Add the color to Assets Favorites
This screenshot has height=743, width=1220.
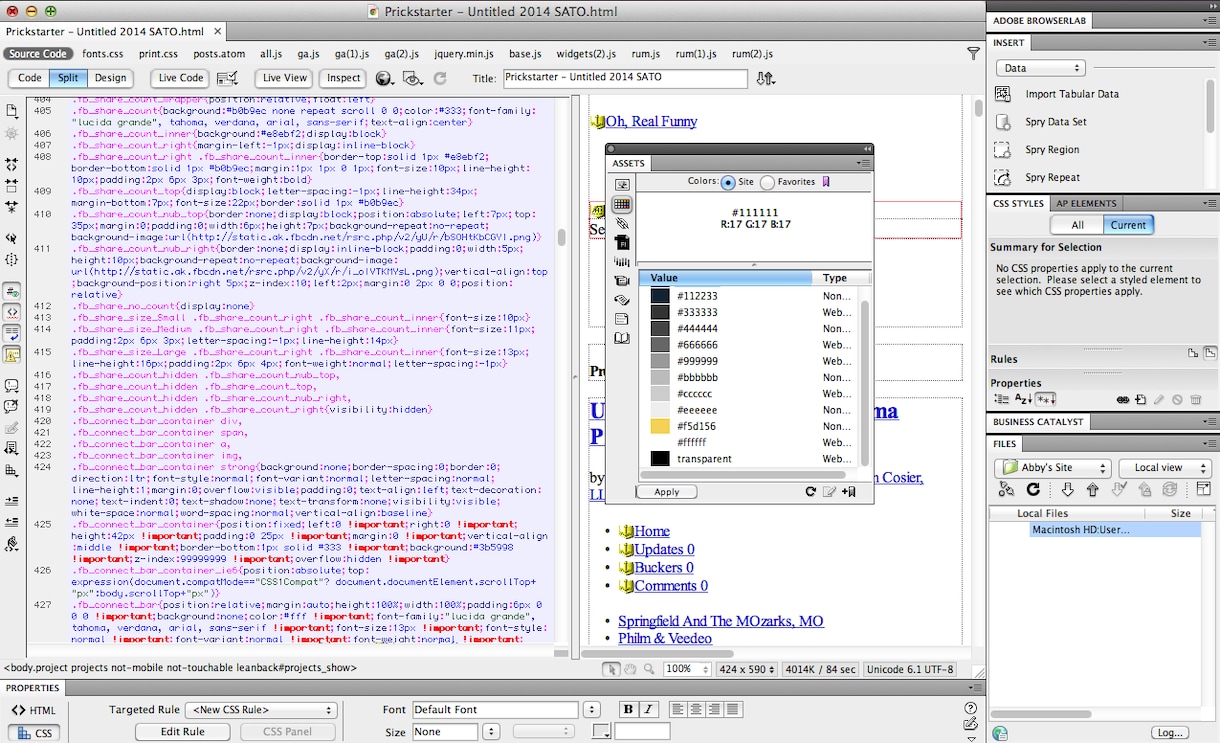click(x=849, y=491)
